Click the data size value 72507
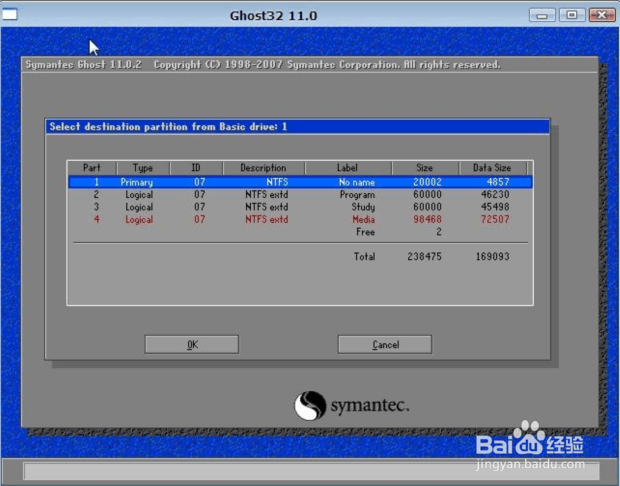620x486 pixels. pyautogui.click(x=495, y=219)
